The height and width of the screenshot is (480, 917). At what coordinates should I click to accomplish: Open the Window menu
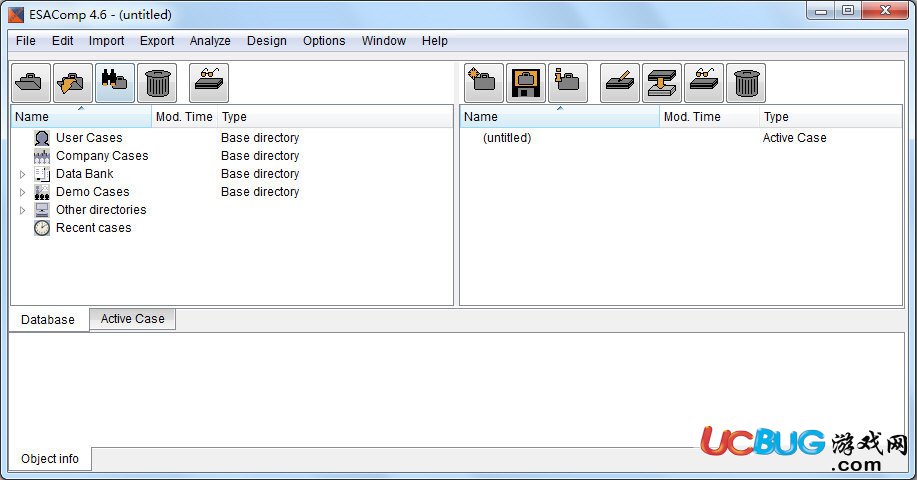(x=384, y=41)
